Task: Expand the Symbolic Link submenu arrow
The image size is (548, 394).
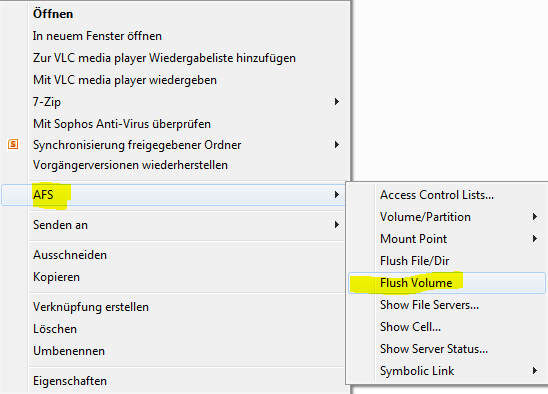Action: 535,371
